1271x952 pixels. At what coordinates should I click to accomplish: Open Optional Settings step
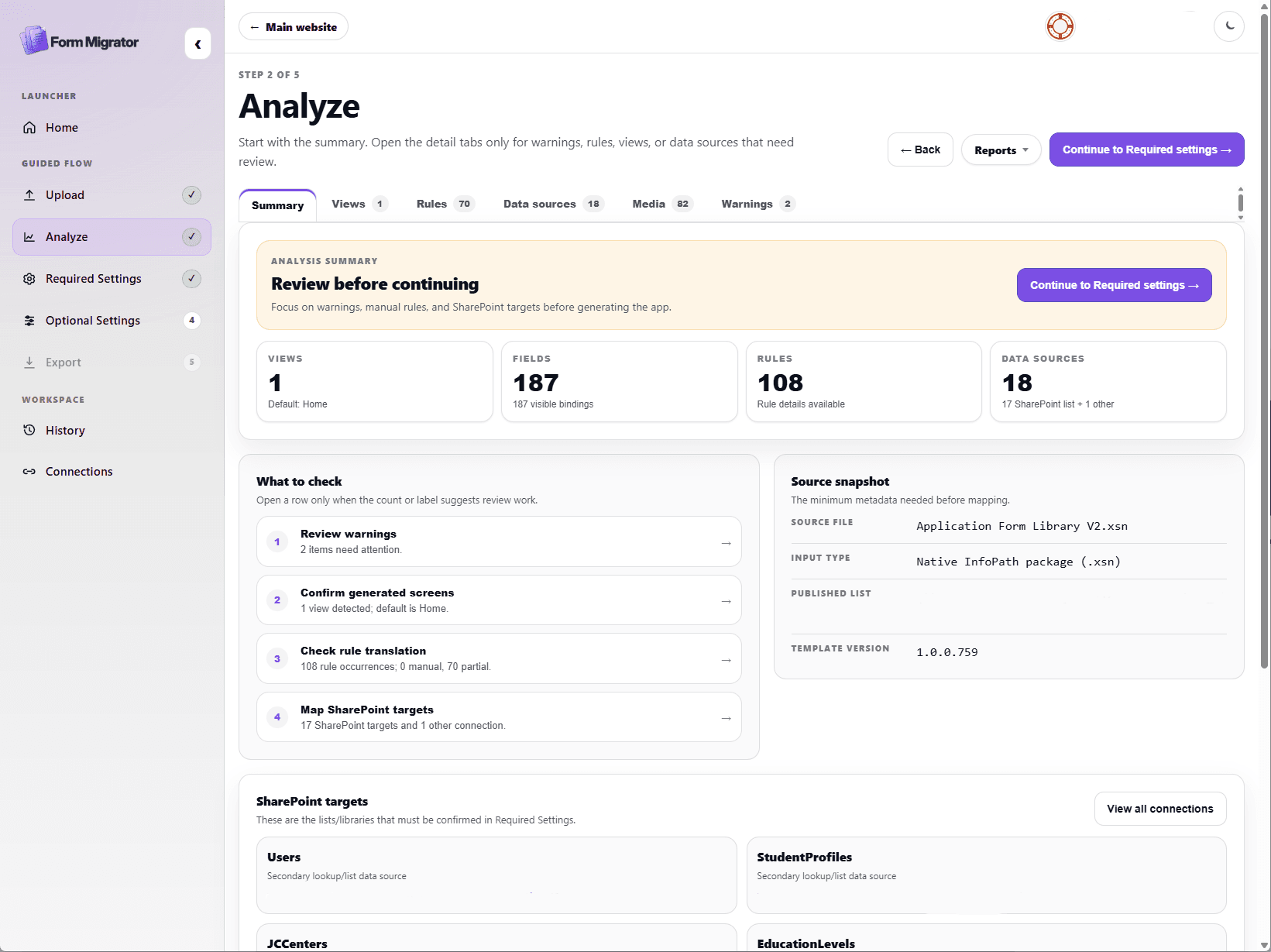pos(112,321)
